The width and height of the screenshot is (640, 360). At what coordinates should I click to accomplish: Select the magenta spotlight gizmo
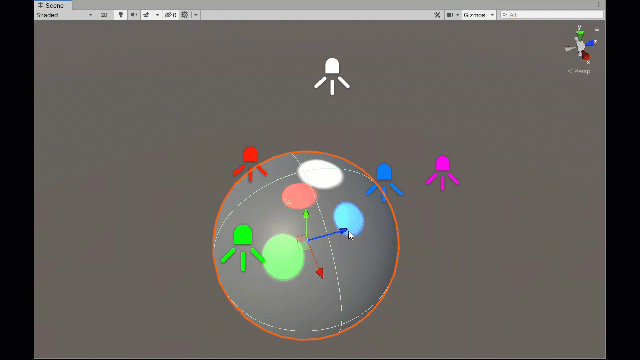pos(442,173)
